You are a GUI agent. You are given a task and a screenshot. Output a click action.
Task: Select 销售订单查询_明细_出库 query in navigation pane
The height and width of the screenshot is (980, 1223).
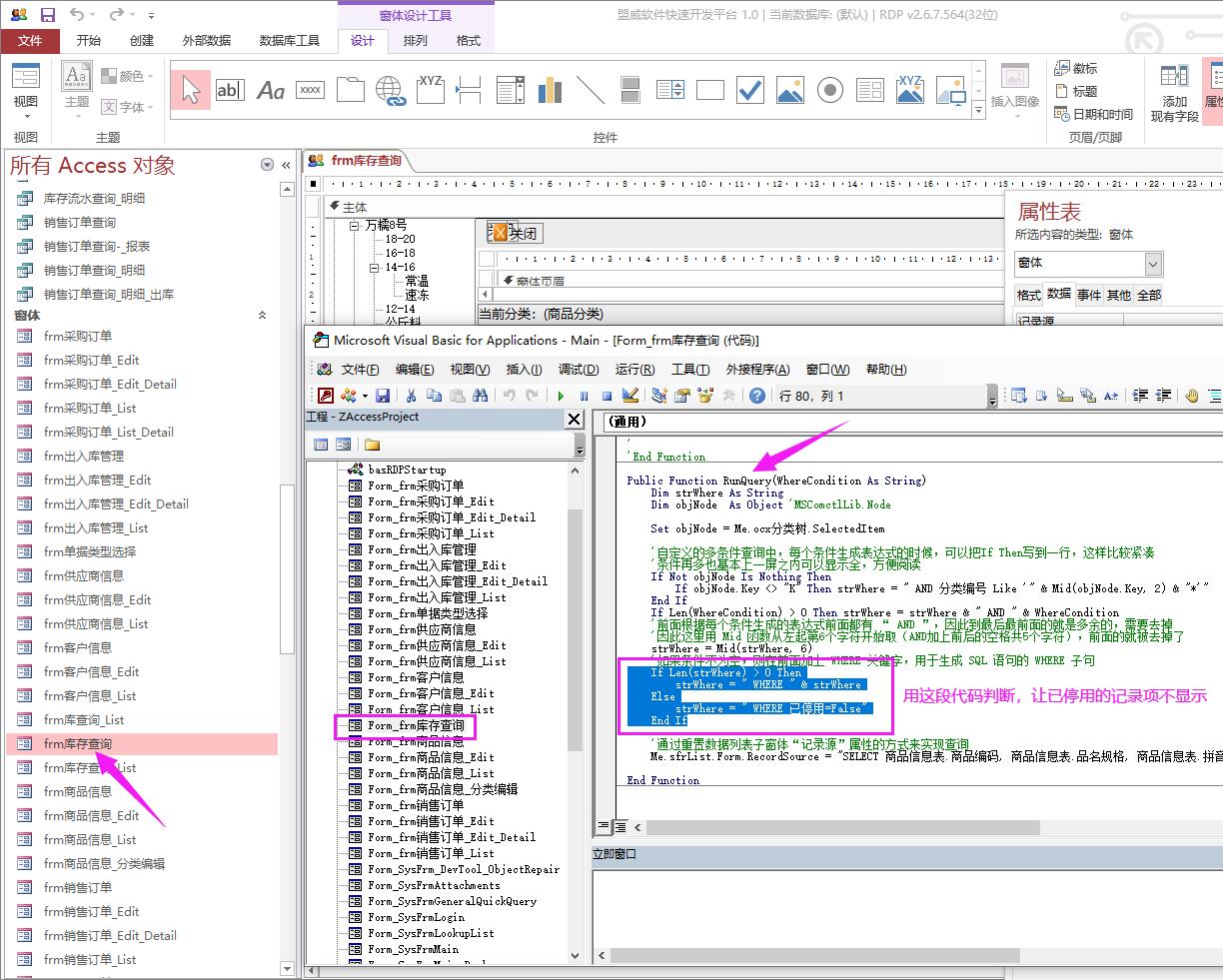pyautogui.click(x=108, y=294)
